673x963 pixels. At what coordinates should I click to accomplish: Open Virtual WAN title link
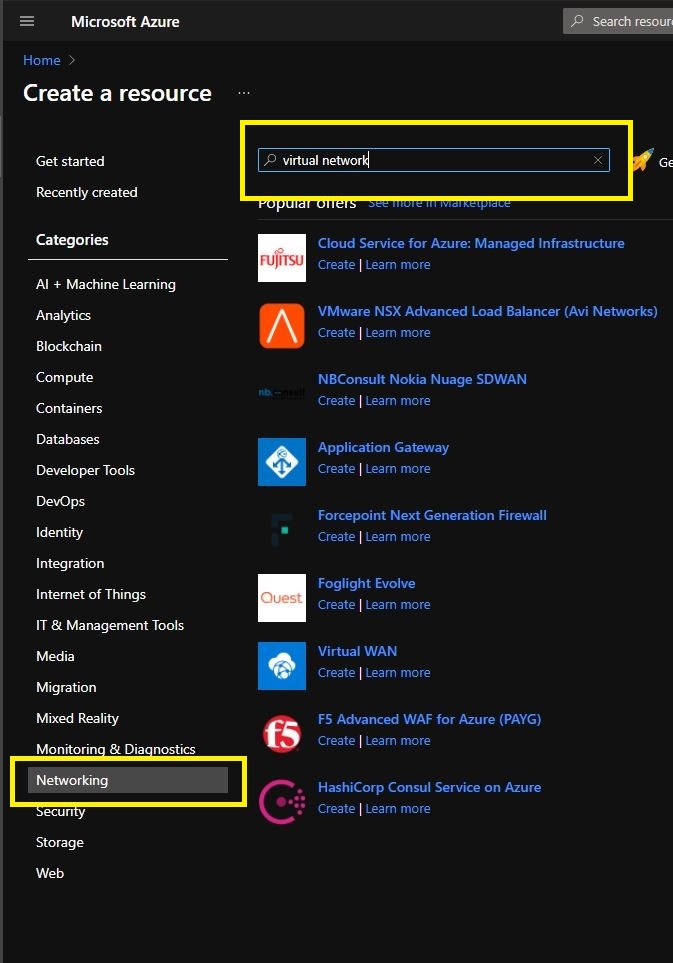(357, 652)
